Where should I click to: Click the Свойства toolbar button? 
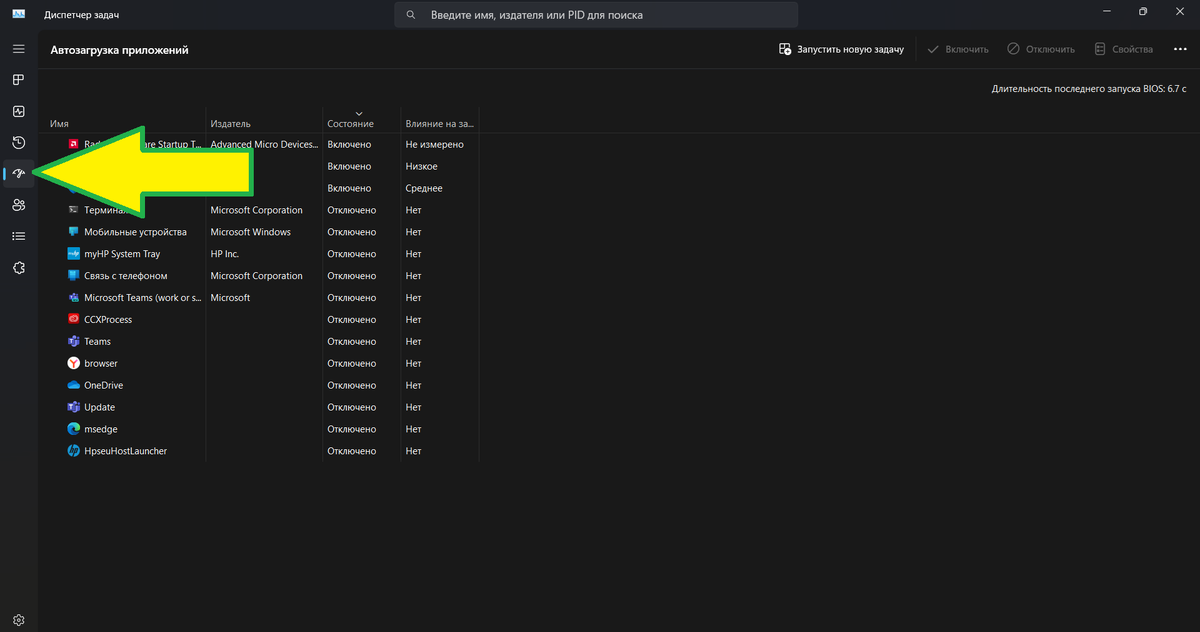click(x=1124, y=49)
